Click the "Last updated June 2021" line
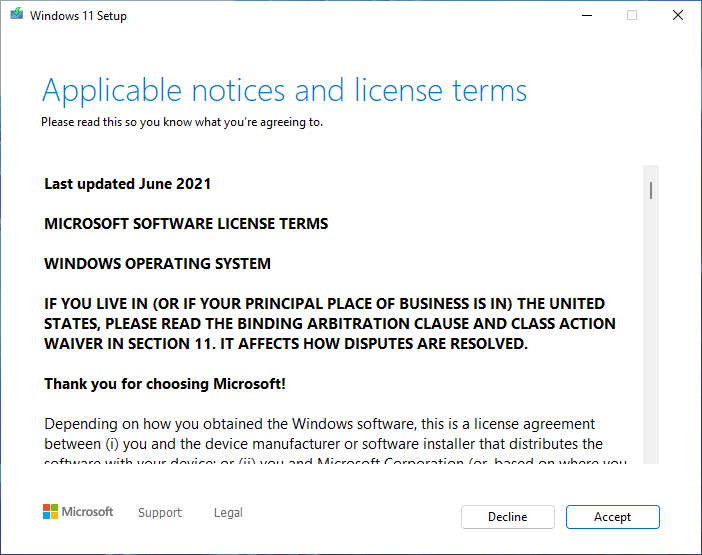 click(x=128, y=184)
